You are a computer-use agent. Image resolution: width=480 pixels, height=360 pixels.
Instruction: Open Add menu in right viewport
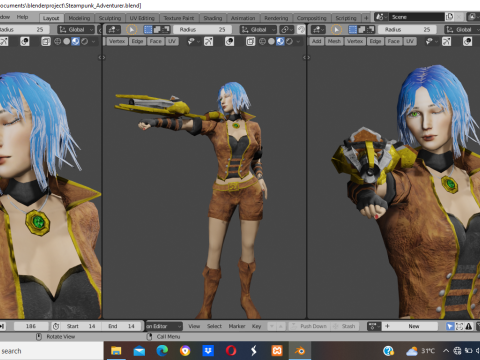coord(317,41)
